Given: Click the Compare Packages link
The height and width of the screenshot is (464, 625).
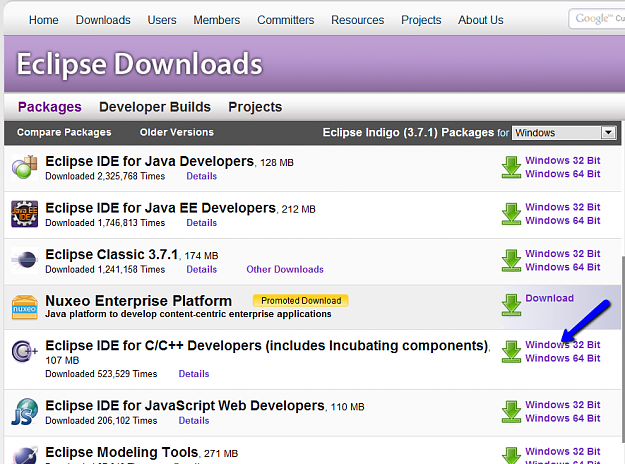Looking at the screenshot, I should 64,132.
